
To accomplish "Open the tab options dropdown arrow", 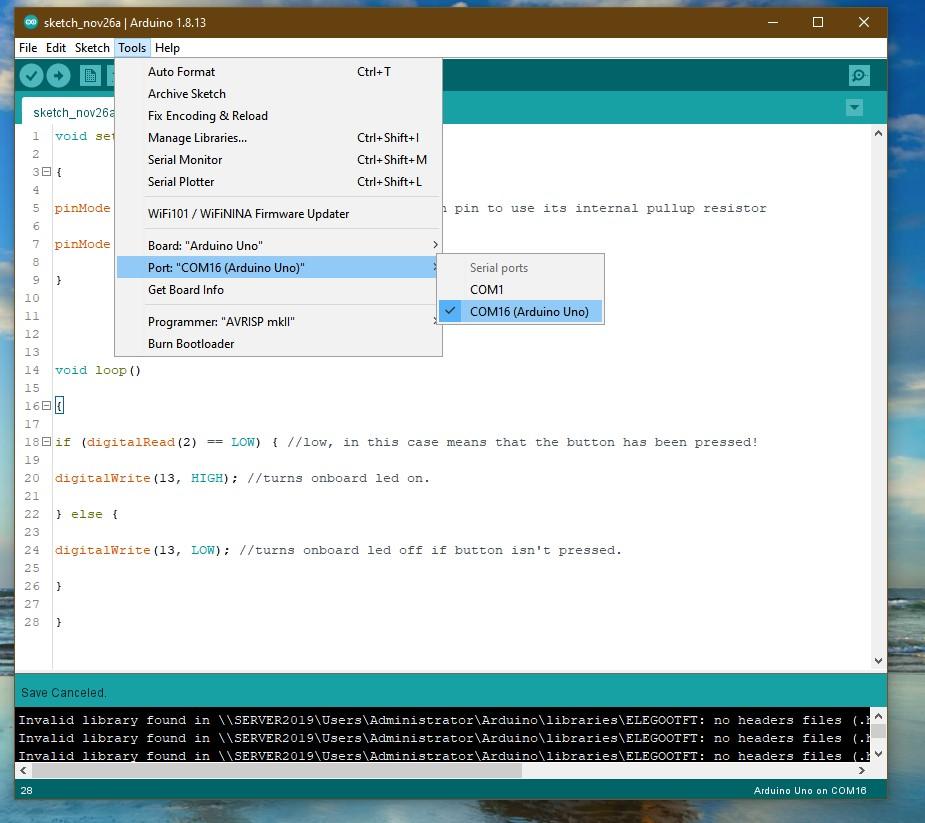I will click(854, 107).
